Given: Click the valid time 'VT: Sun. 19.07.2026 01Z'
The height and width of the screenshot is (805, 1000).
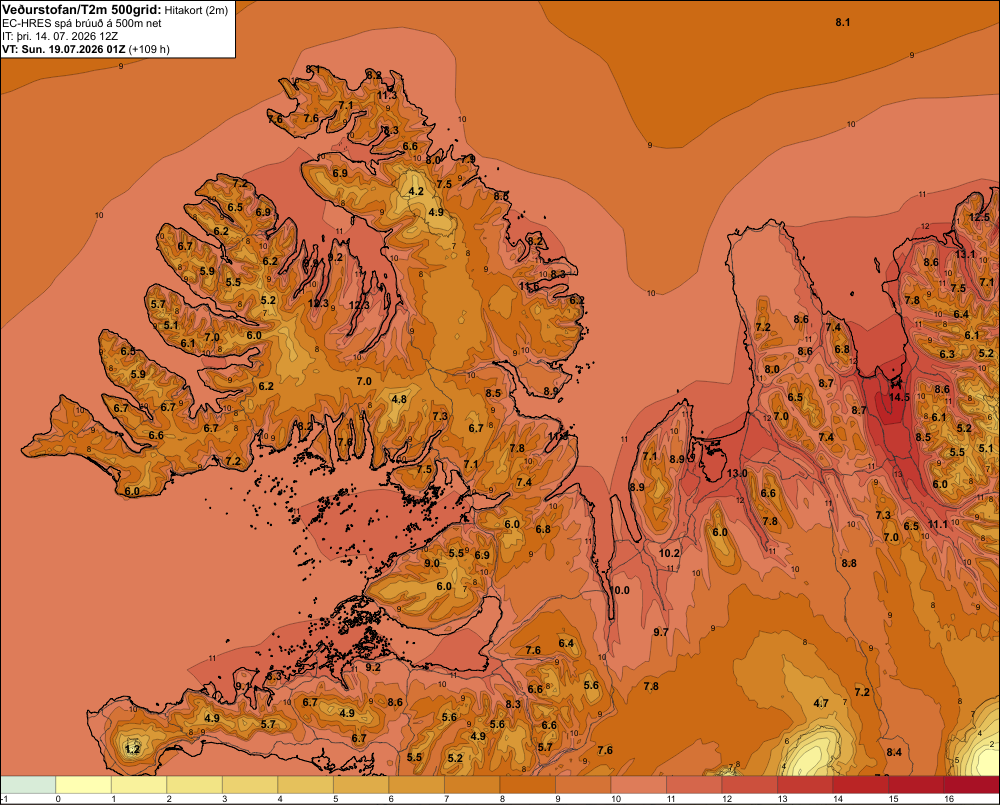Looking at the screenshot, I should (x=64, y=48).
